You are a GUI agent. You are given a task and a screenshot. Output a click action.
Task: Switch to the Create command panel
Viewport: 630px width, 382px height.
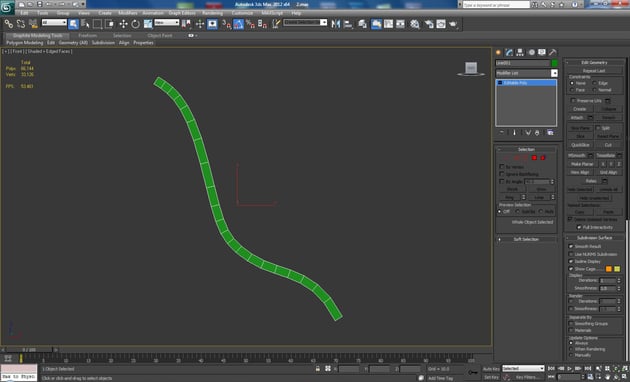(499, 52)
